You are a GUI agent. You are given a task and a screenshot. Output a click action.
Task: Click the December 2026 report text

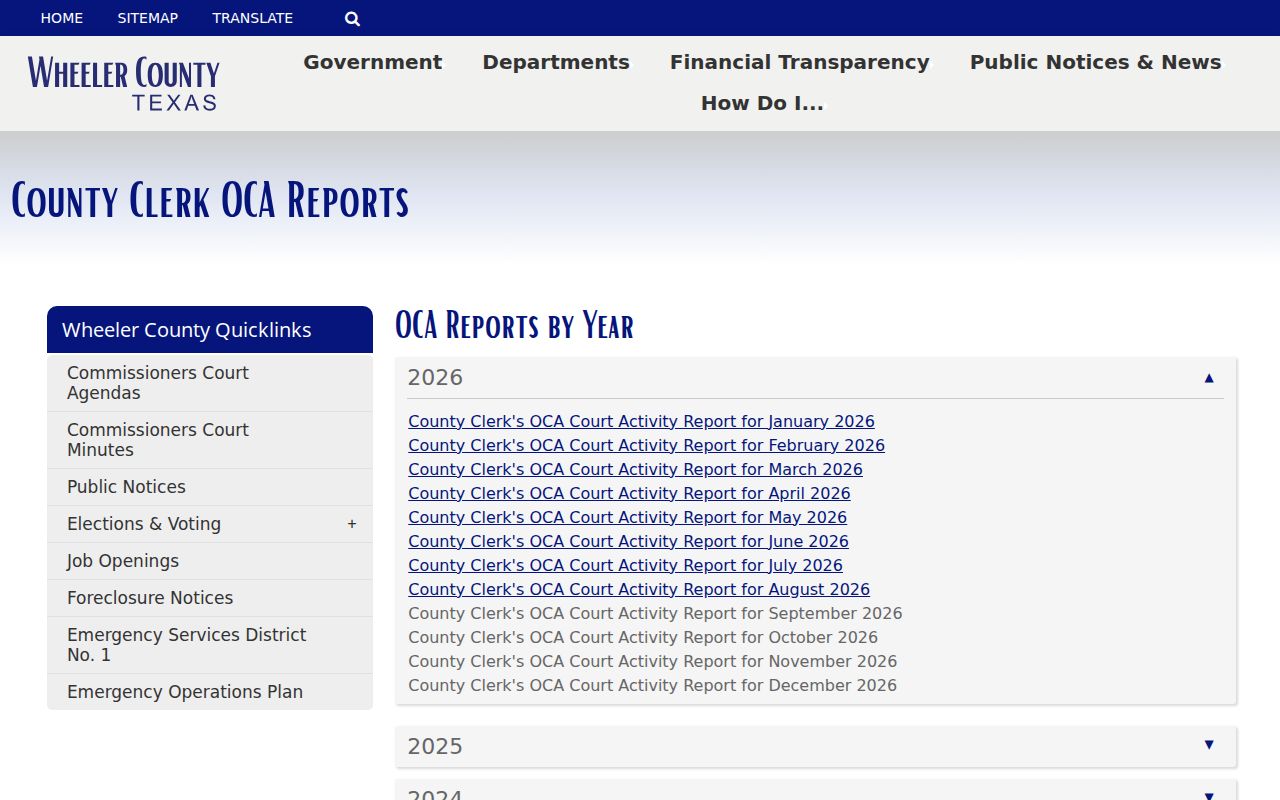652,686
